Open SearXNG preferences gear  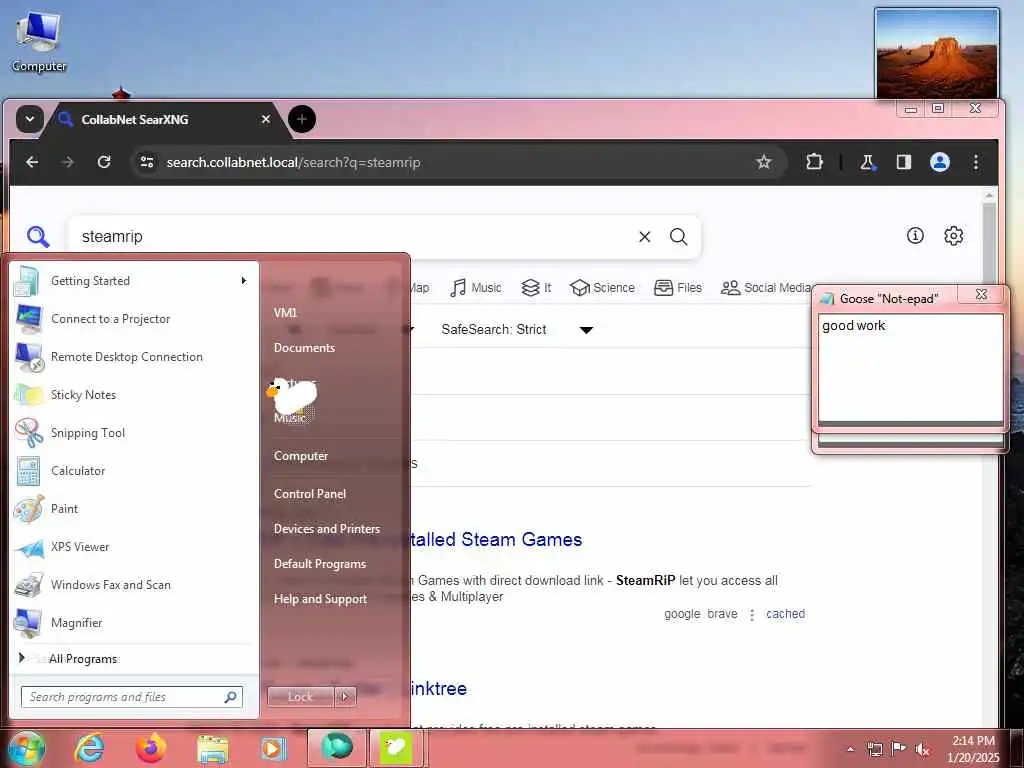[x=953, y=236]
